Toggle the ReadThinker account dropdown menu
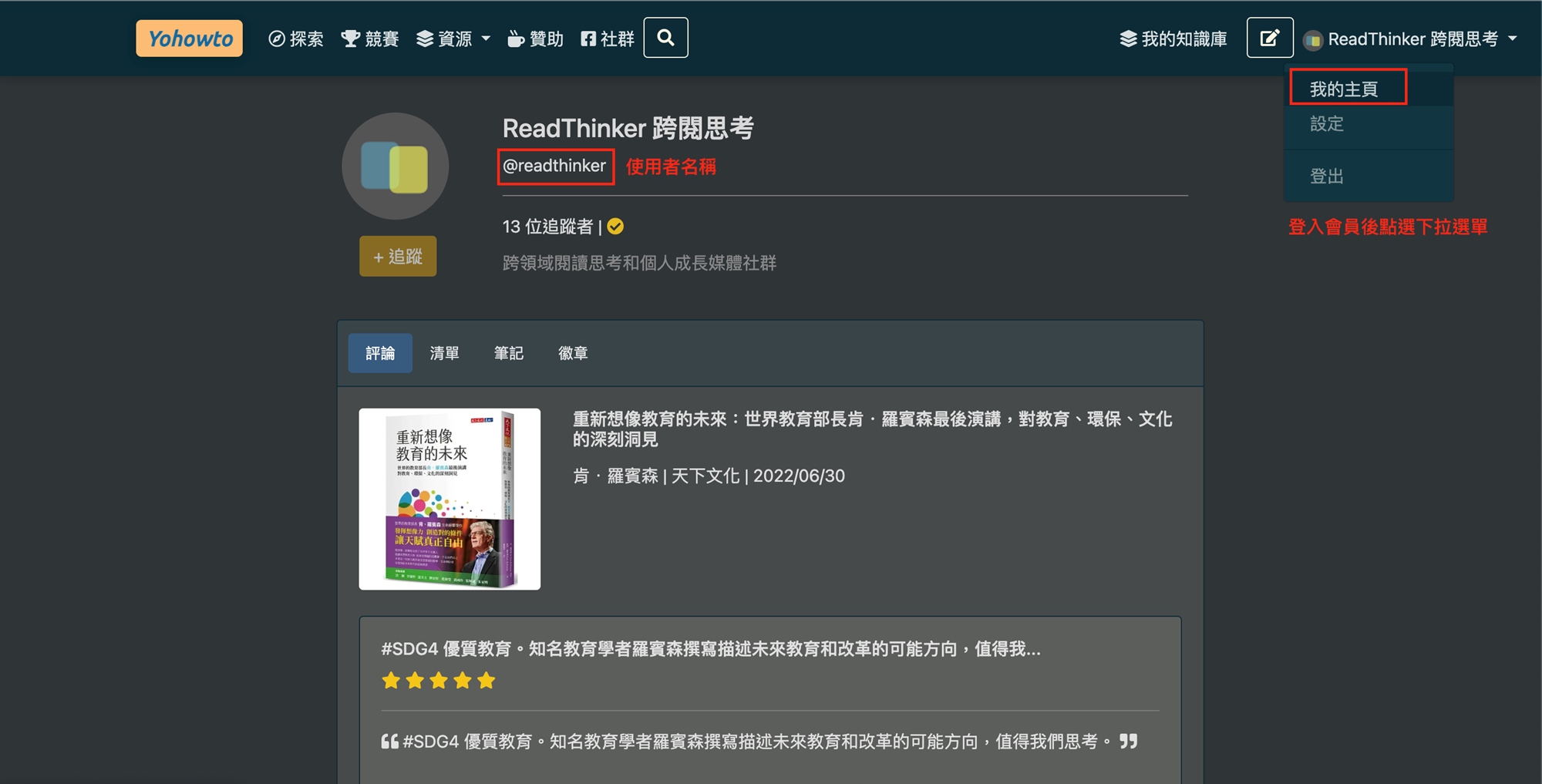 point(1410,39)
